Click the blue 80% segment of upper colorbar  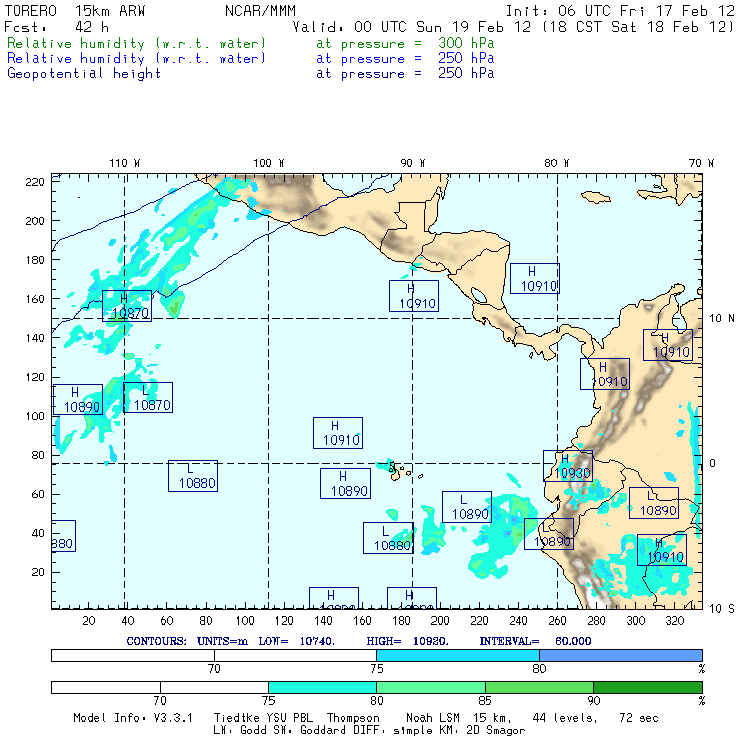tap(621, 655)
